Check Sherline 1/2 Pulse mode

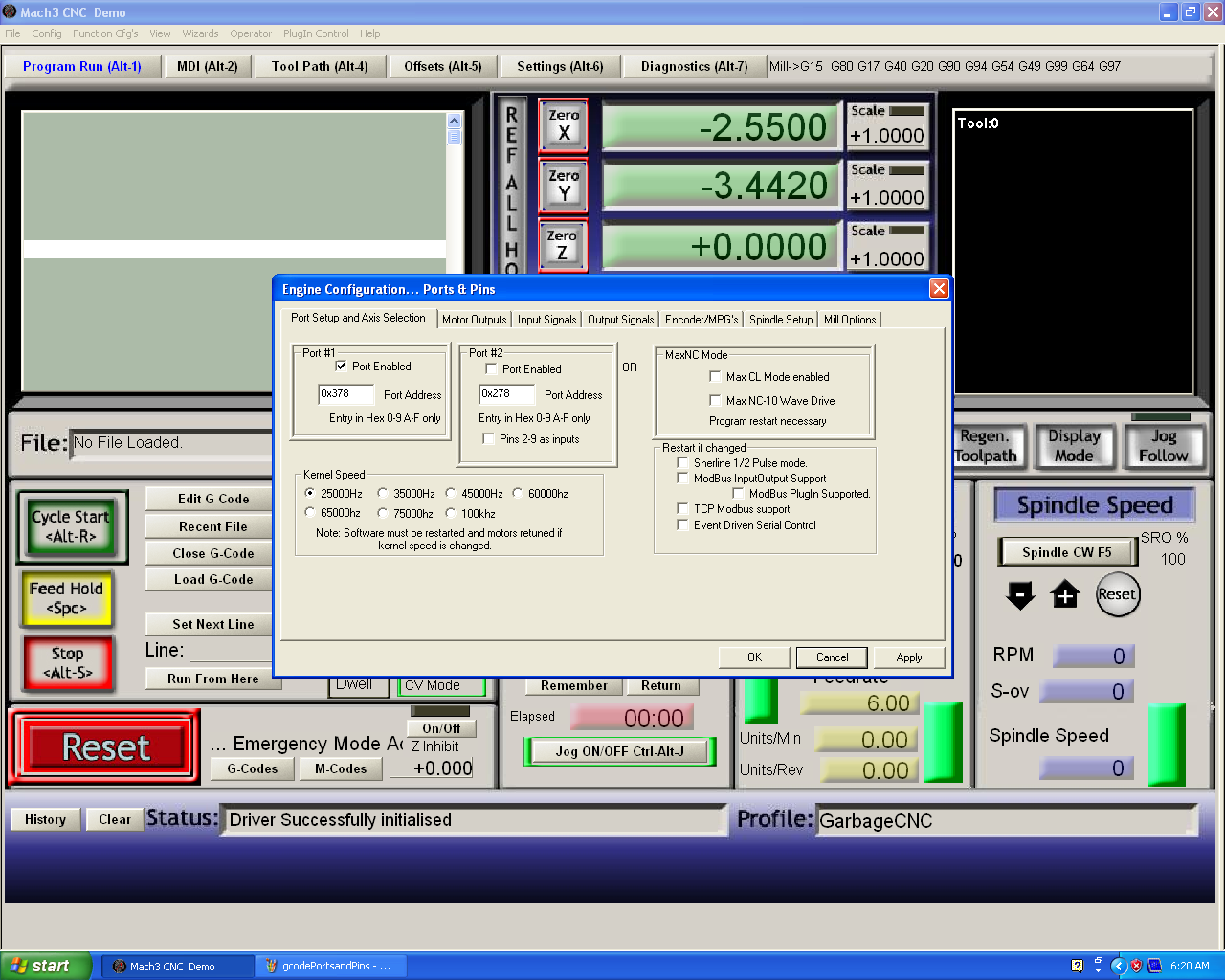pyautogui.click(x=682, y=463)
